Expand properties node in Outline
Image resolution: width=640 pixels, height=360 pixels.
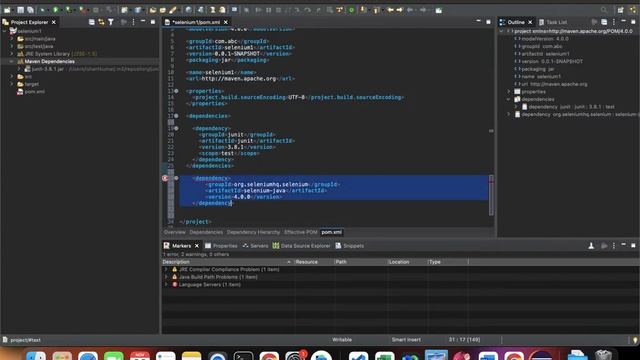509,91
